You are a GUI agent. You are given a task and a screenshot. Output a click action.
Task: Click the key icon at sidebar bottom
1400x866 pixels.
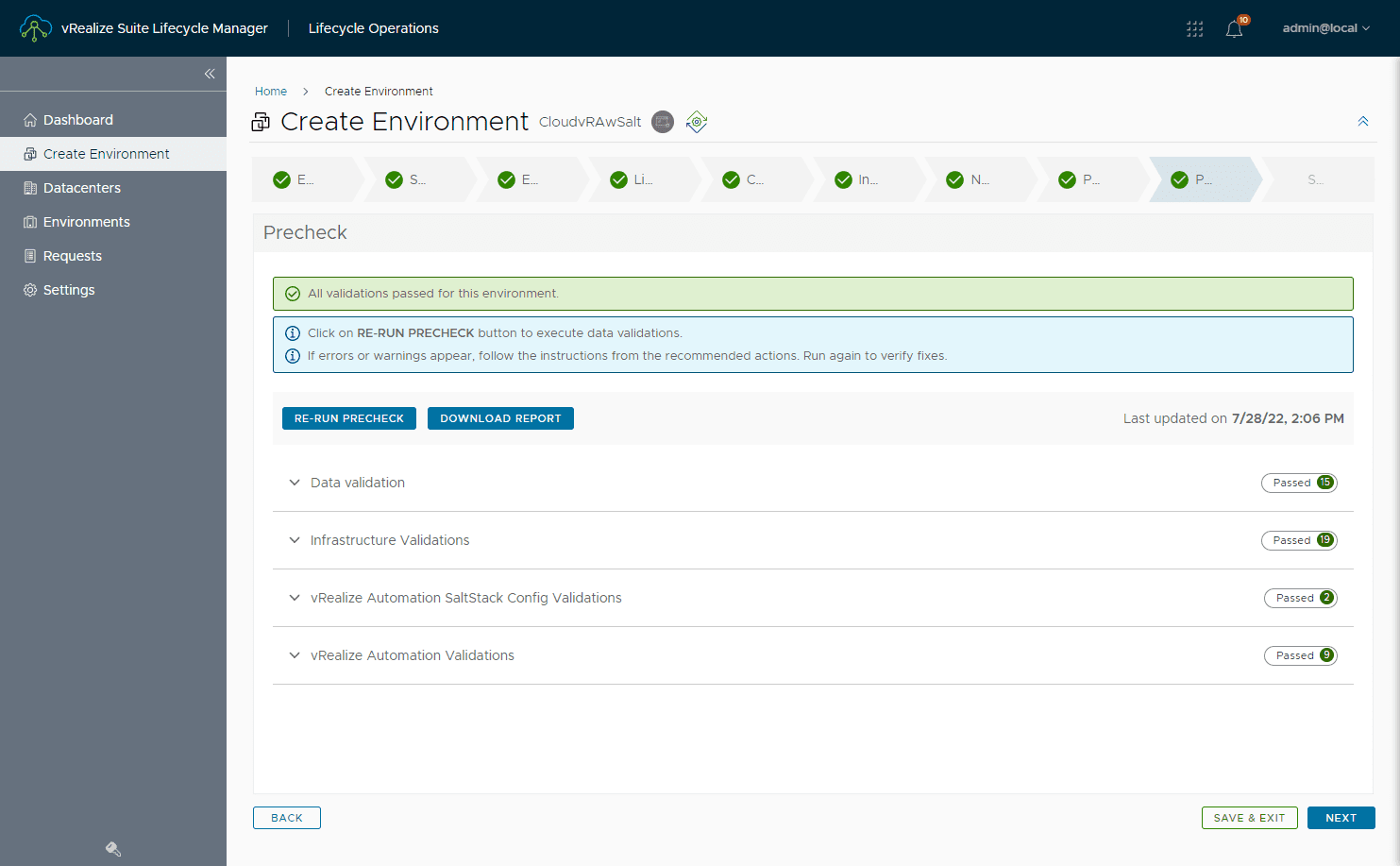coord(113,849)
